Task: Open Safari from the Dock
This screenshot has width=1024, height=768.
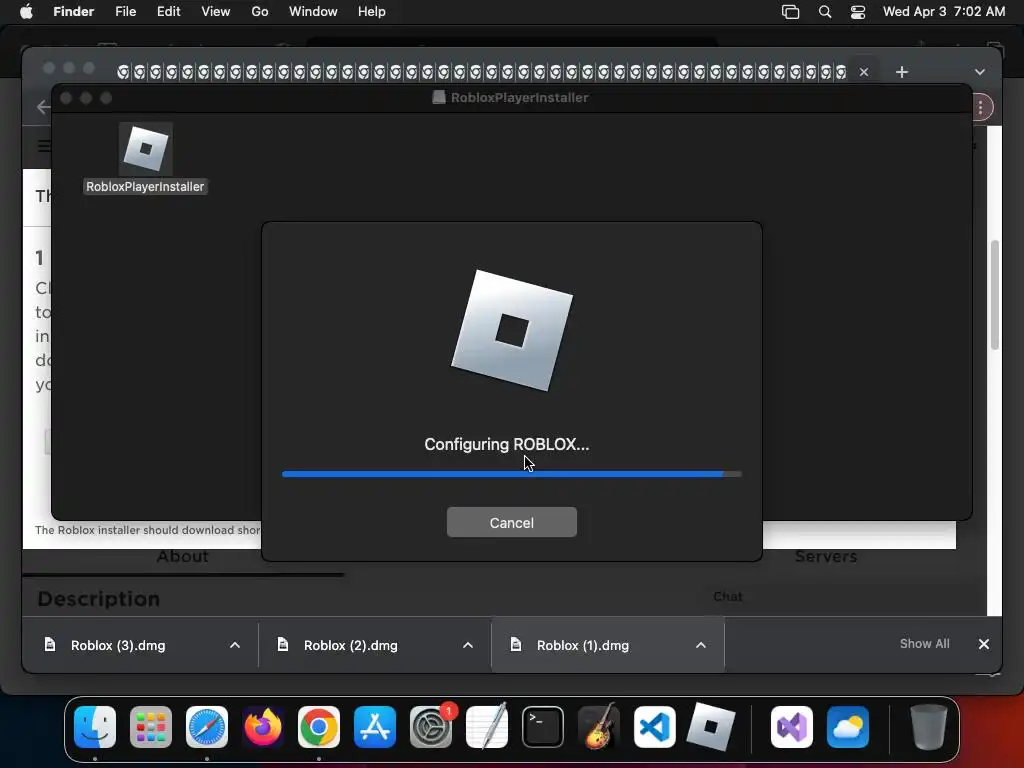Action: [x=207, y=727]
